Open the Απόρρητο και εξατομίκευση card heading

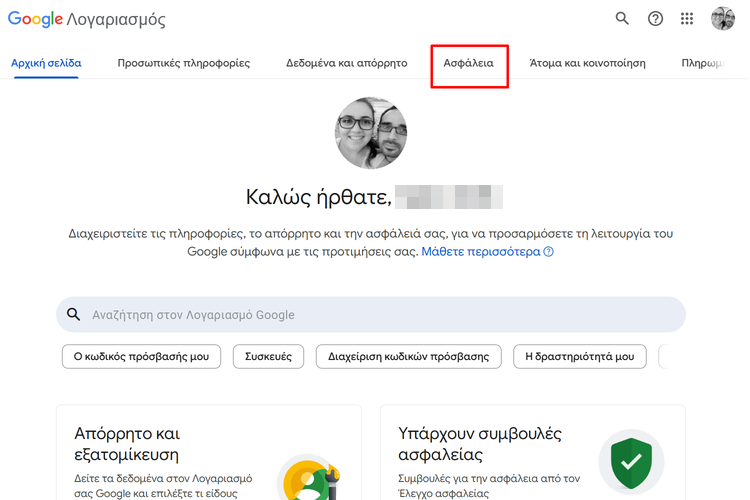tap(127, 444)
